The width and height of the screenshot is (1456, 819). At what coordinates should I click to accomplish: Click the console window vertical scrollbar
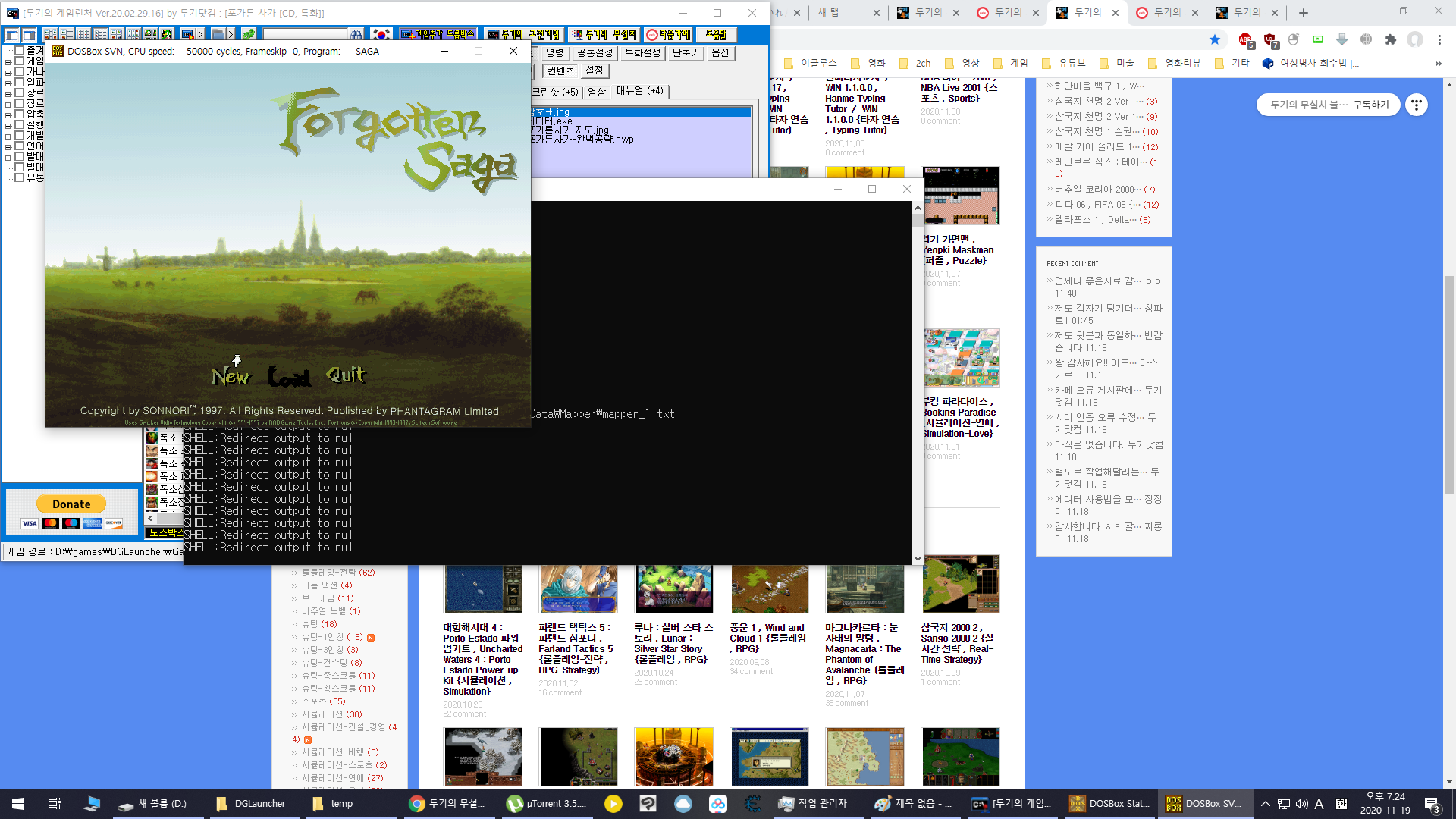(918, 379)
